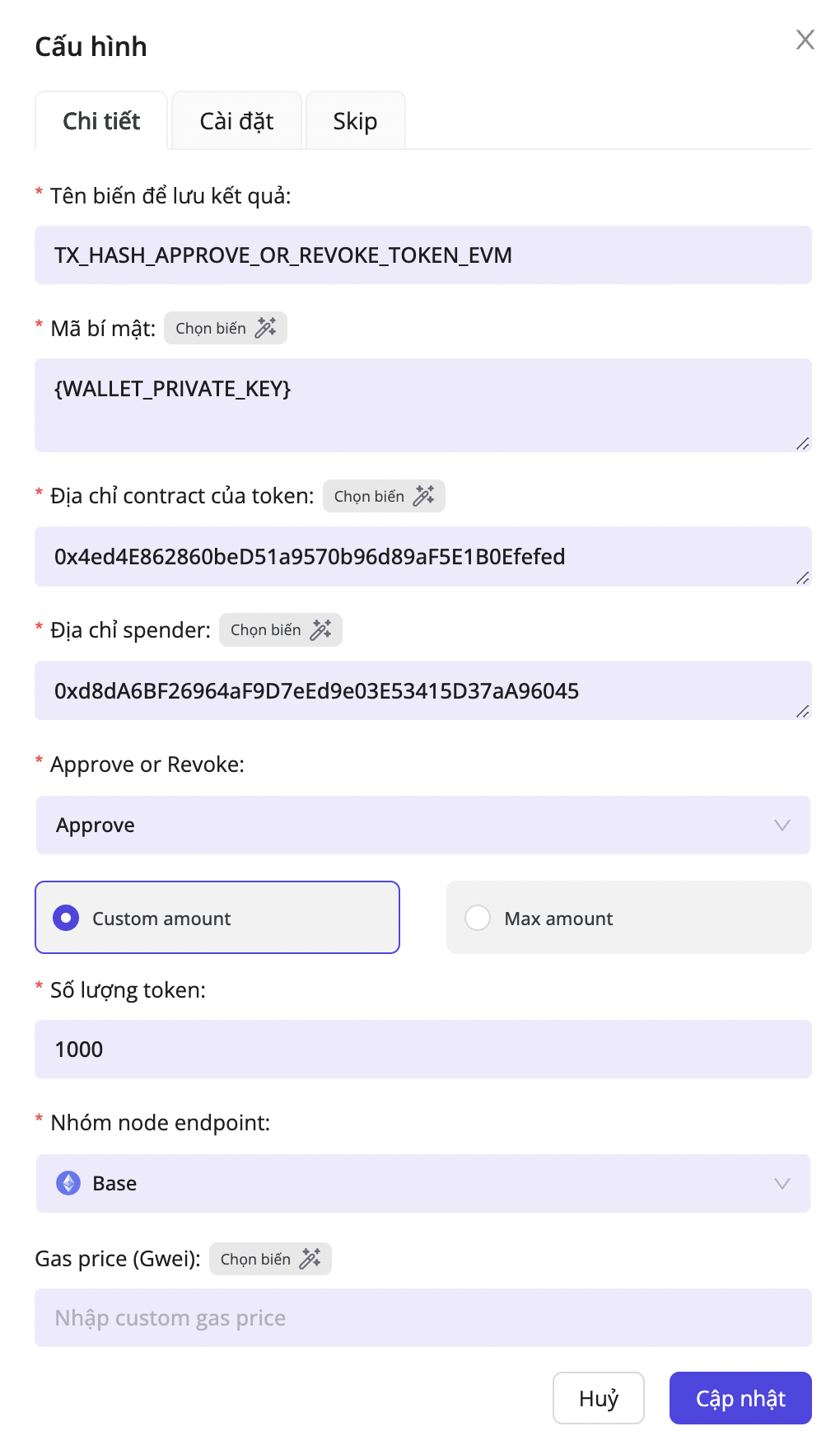Screen dimensions: 840x1445
Task: Click magic wand icon for token contract address
Action: tap(423, 496)
